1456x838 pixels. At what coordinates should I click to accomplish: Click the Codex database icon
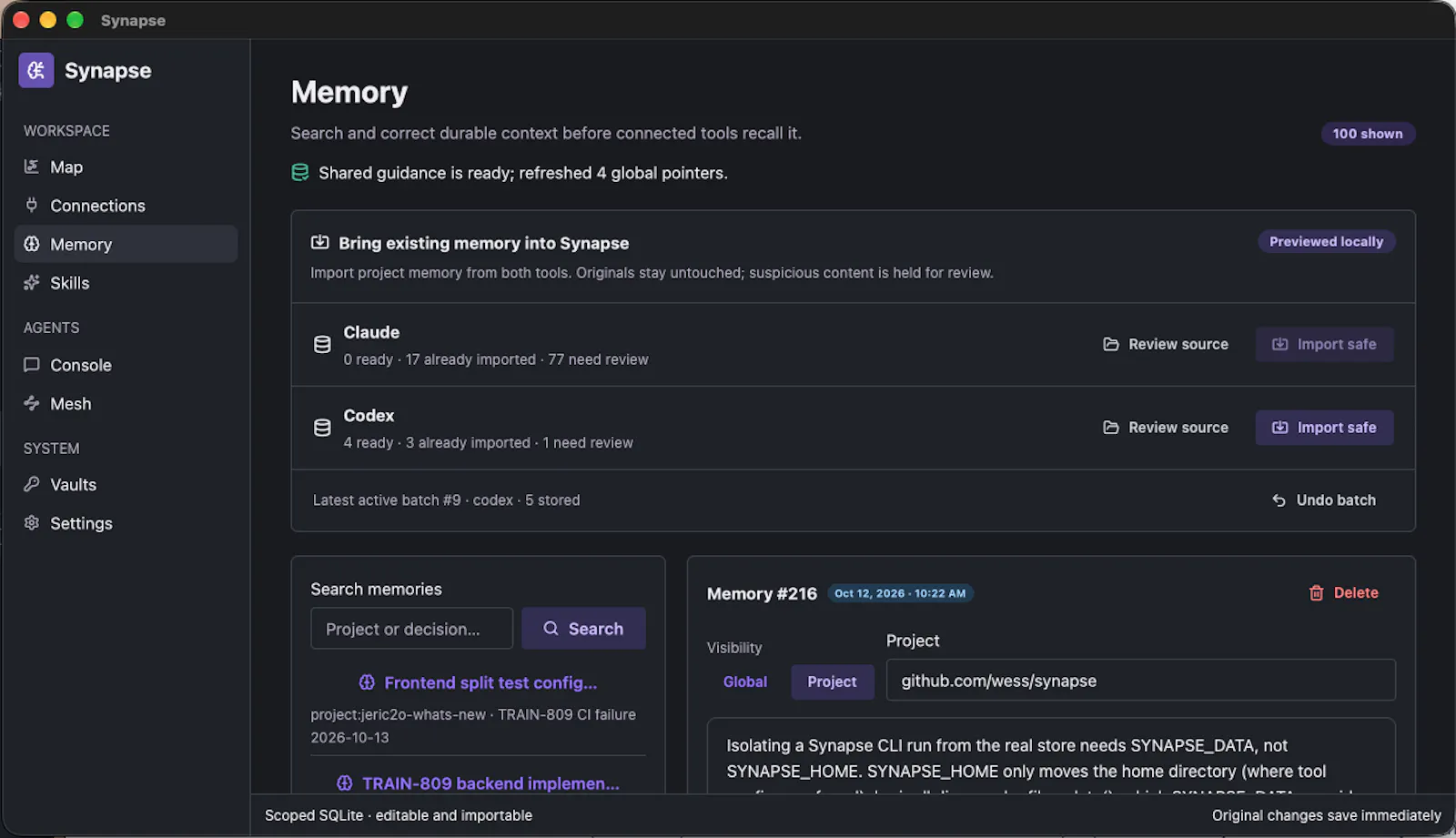(x=322, y=428)
